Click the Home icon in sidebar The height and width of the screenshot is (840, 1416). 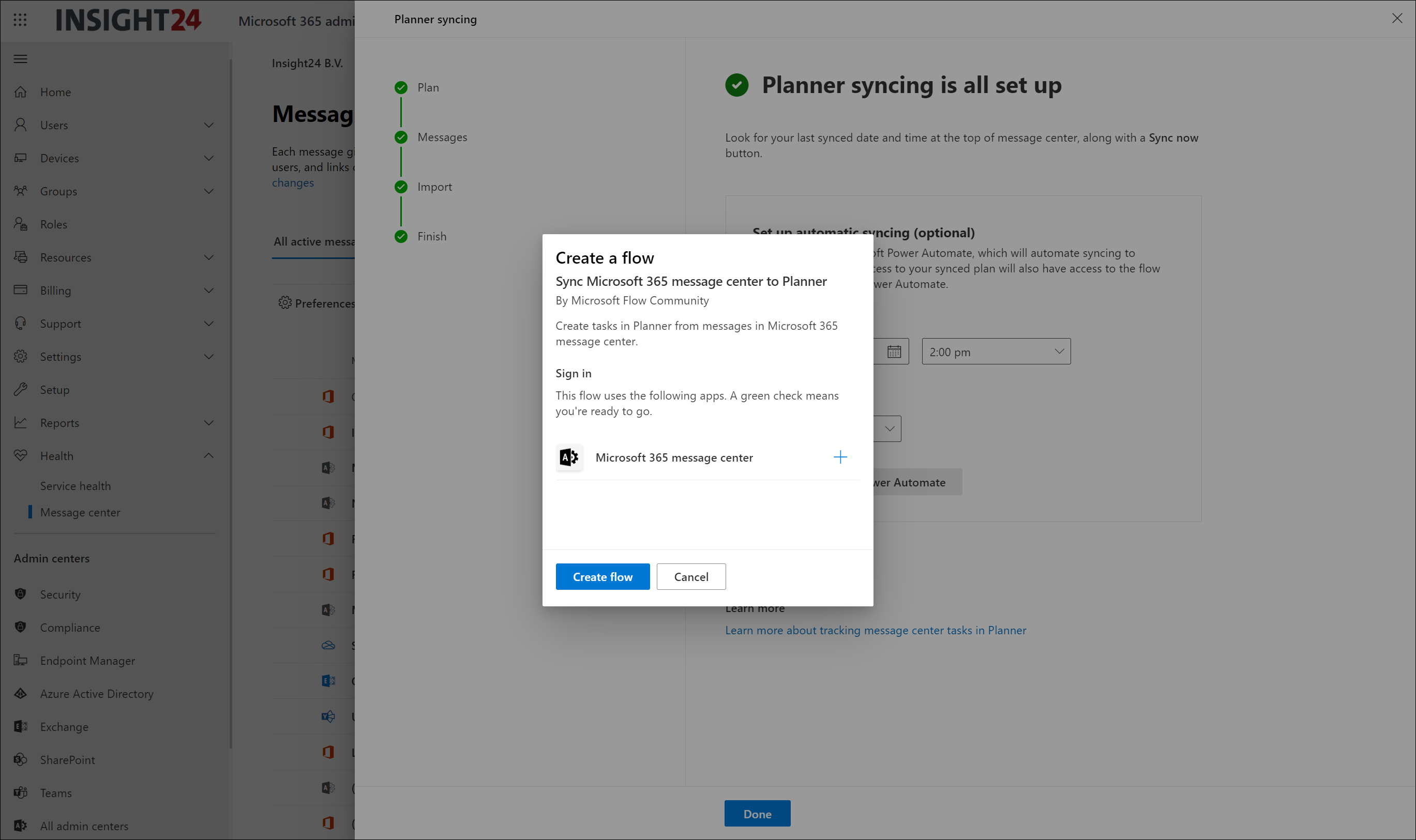coord(20,91)
